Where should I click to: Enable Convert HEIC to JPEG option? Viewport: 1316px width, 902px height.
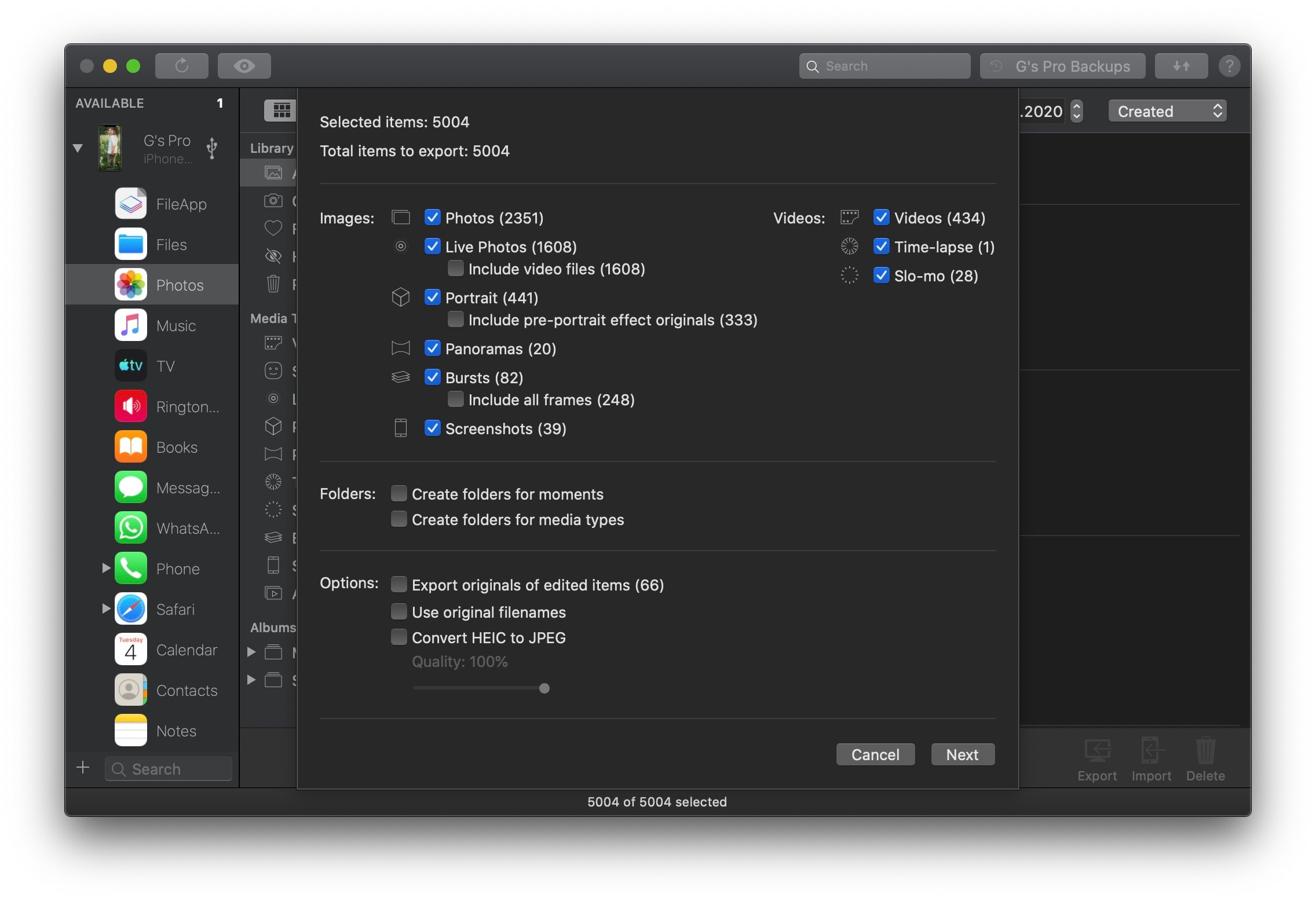[x=398, y=637]
